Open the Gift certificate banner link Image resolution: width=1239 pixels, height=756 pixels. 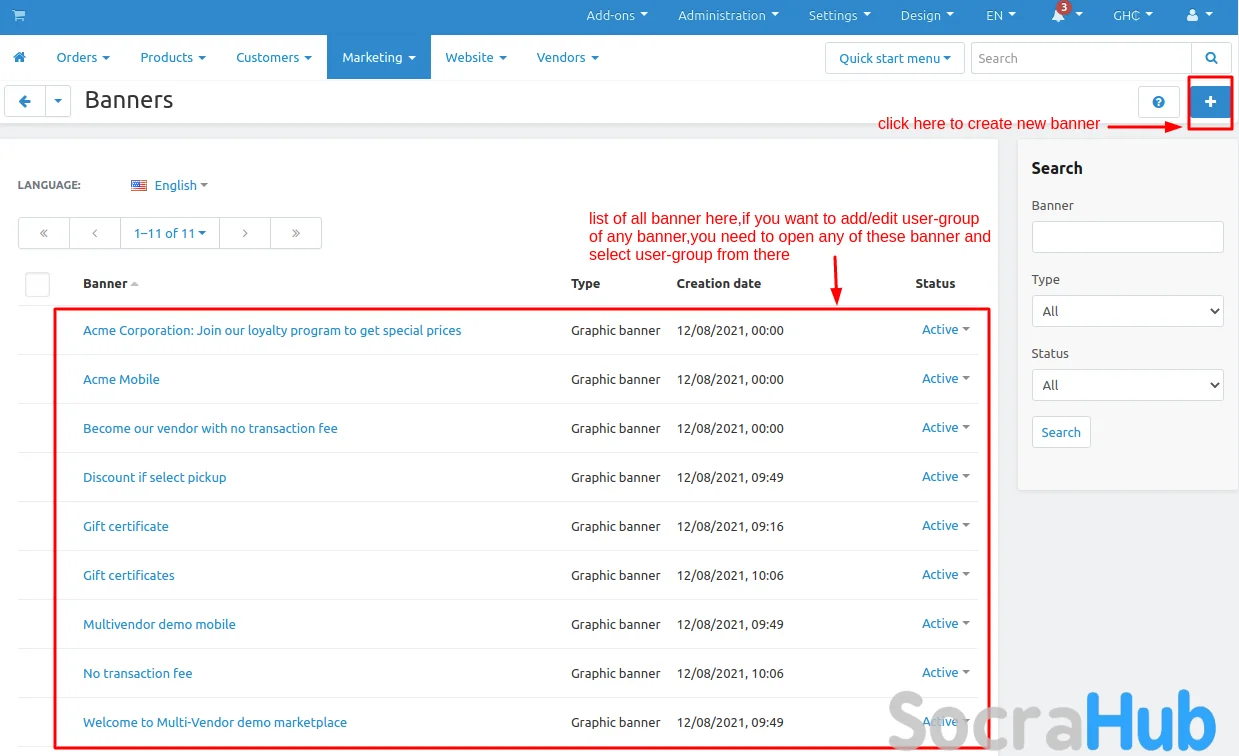click(126, 526)
